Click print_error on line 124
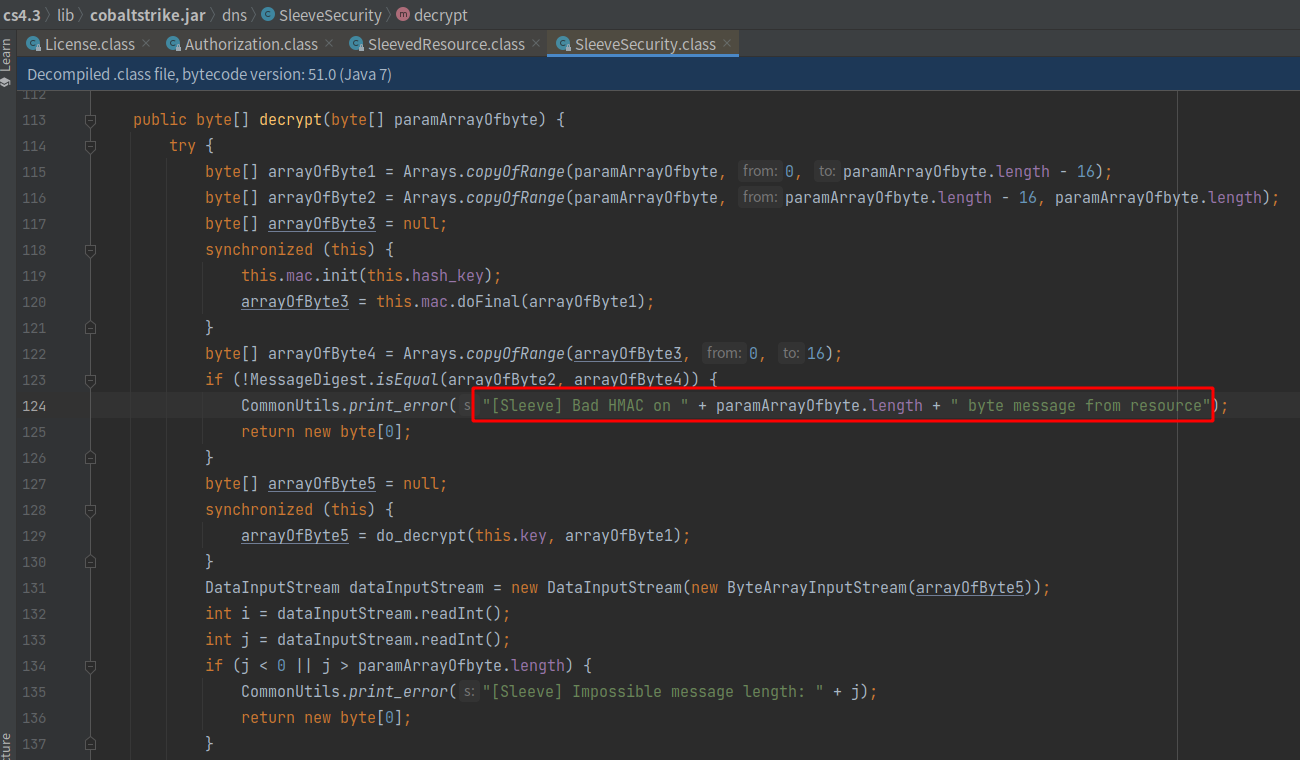This screenshot has height=760, width=1300. pos(398,406)
